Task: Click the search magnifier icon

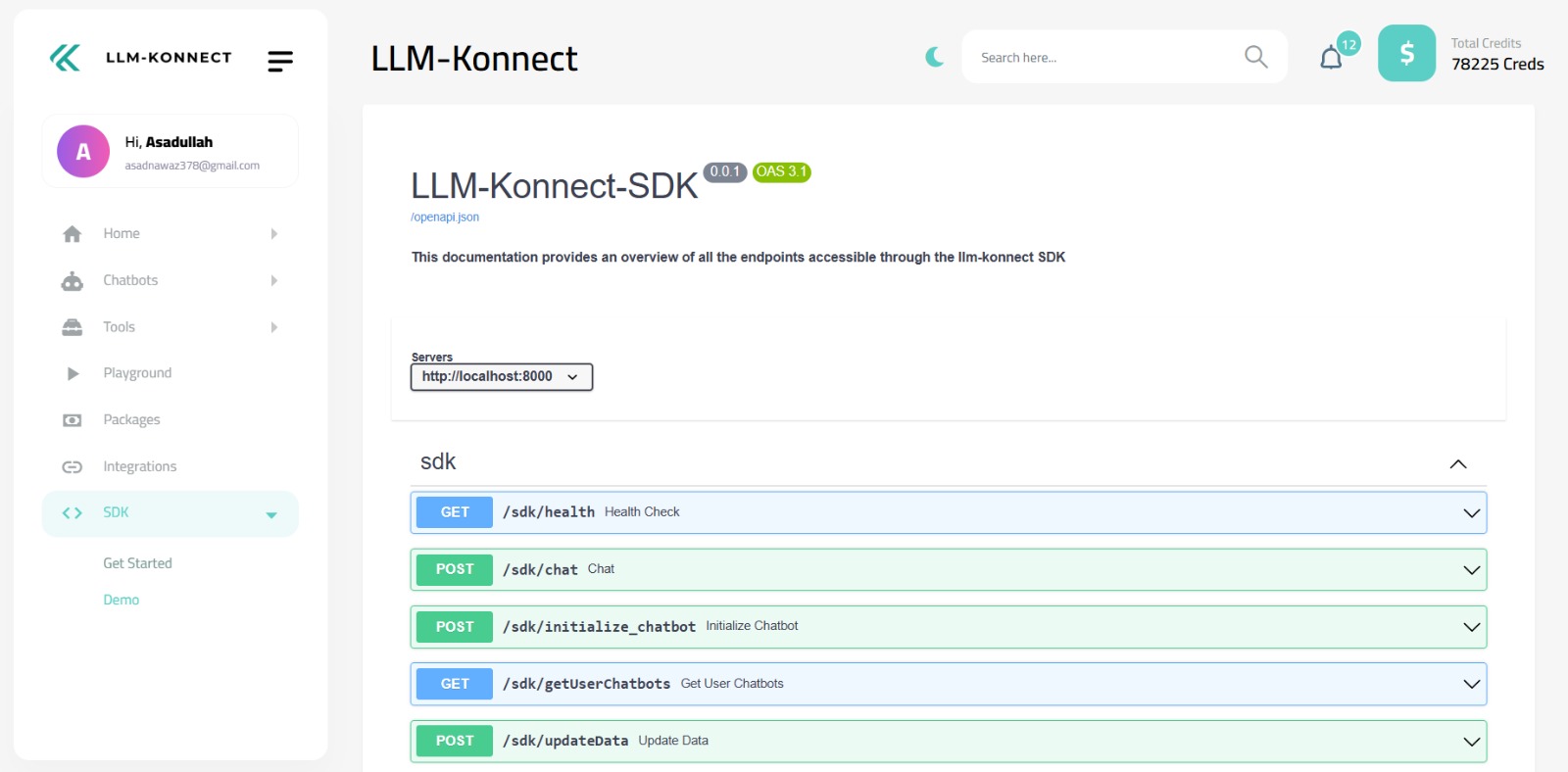Action: coord(1255,57)
